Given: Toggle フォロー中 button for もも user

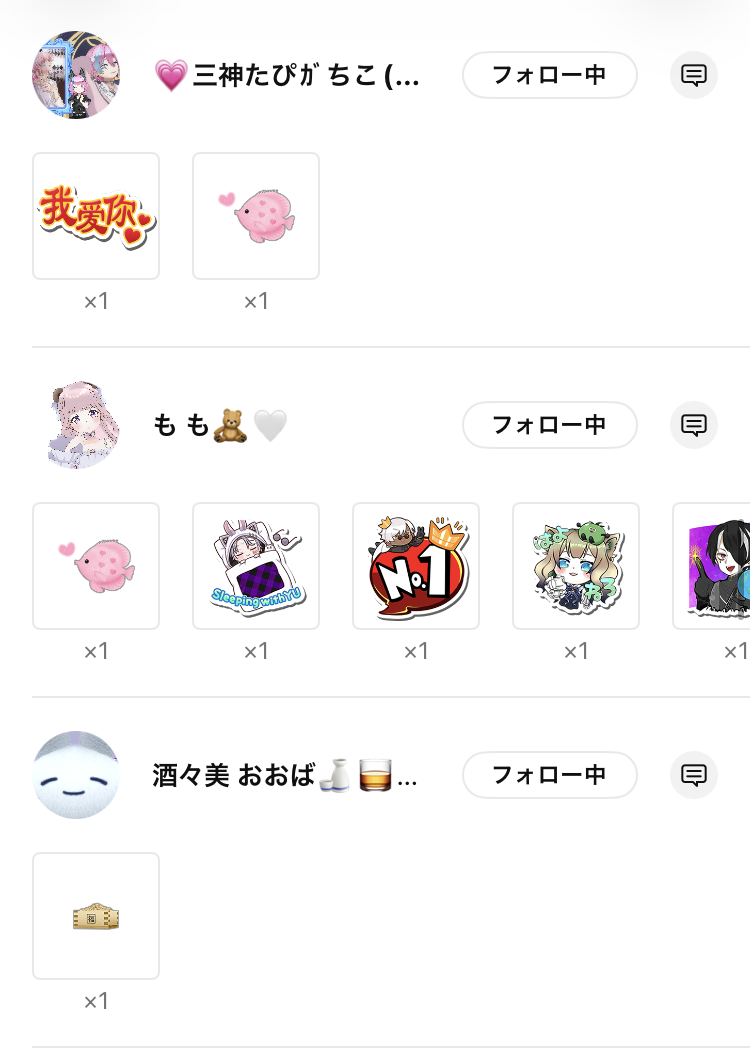Looking at the screenshot, I should click(x=550, y=425).
